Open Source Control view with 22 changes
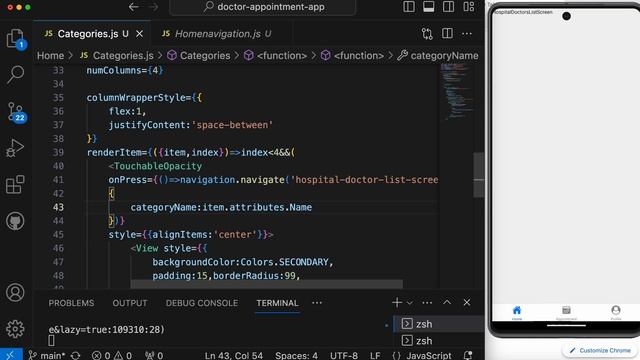The height and width of the screenshot is (360, 640). [16, 112]
